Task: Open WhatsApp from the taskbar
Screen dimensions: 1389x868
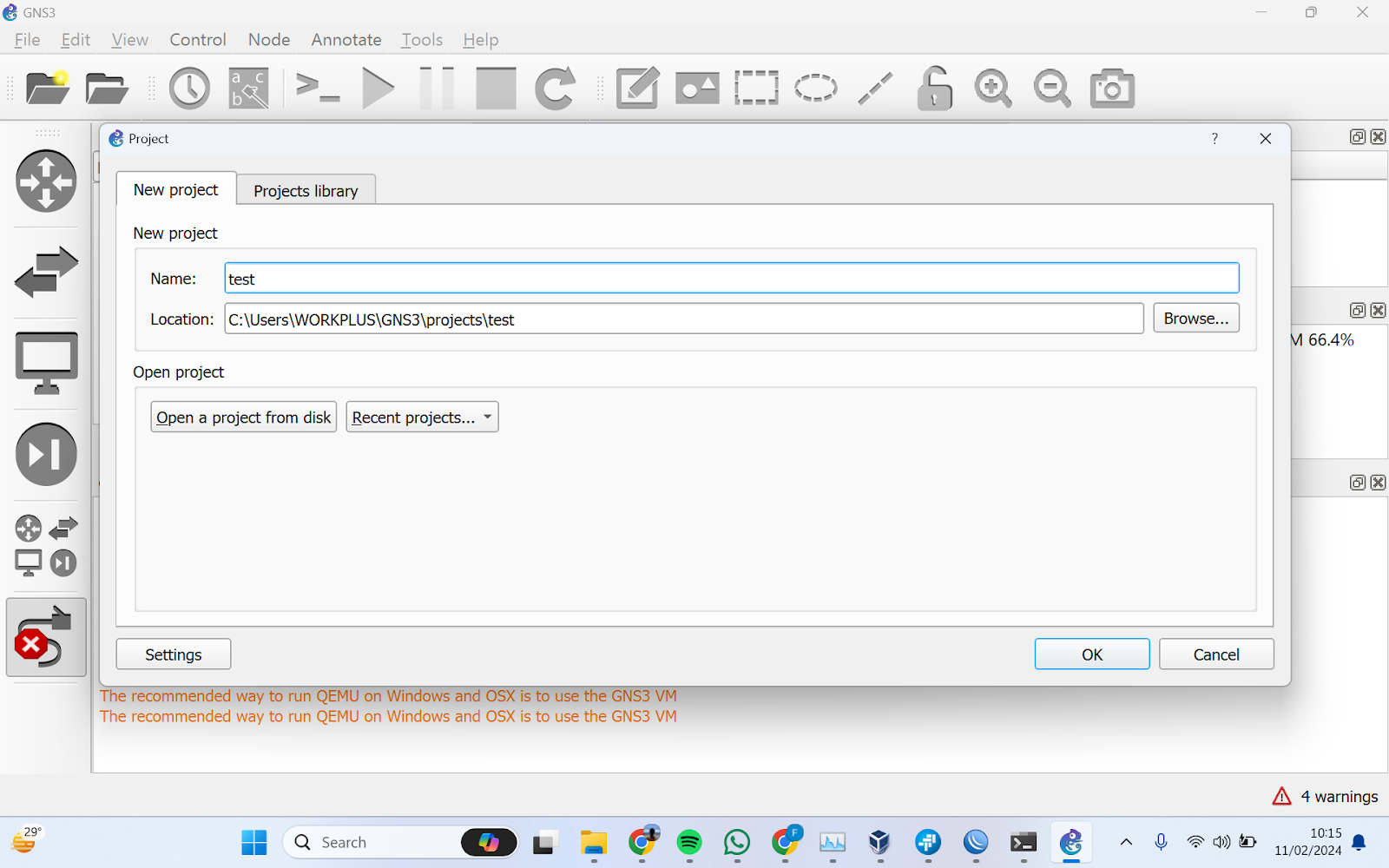Action: [737, 842]
